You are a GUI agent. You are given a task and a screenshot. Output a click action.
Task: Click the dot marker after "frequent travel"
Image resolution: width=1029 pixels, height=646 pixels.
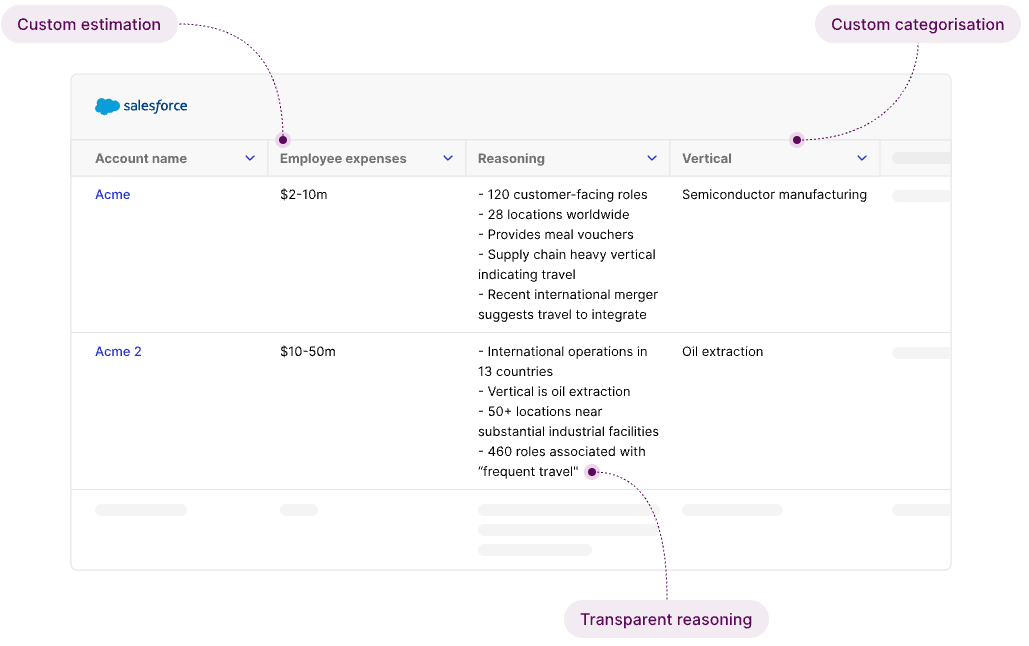click(592, 472)
